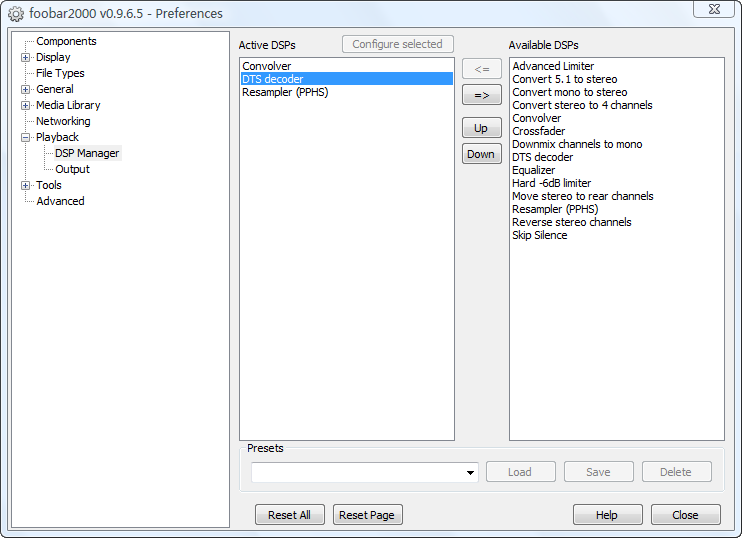
Task: Select Display in the preferences tree
Action: click(53, 57)
